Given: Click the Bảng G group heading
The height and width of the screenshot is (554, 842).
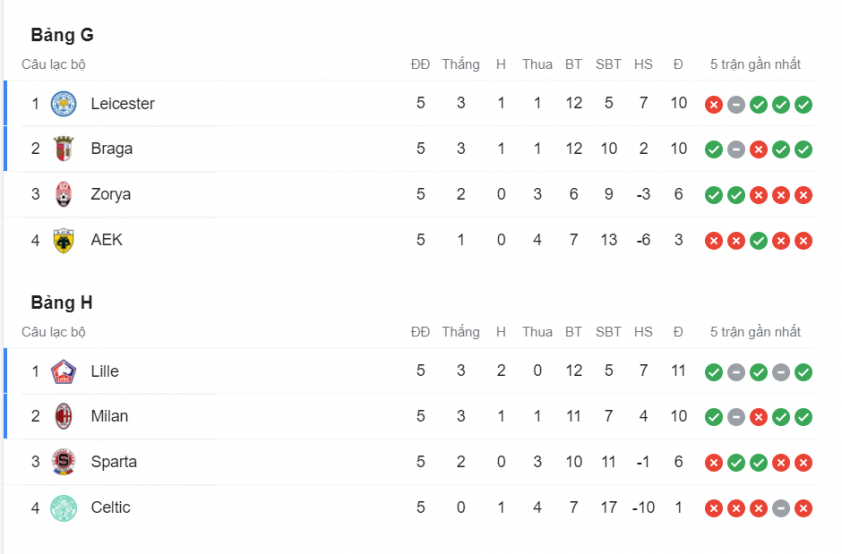Looking at the screenshot, I should point(62,35).
